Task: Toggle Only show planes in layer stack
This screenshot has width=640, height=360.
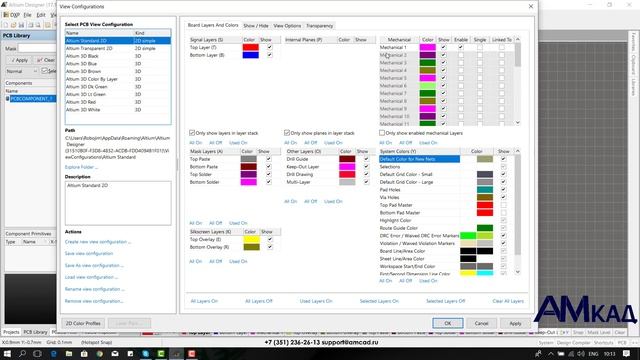Action: [x=287, y=133]
